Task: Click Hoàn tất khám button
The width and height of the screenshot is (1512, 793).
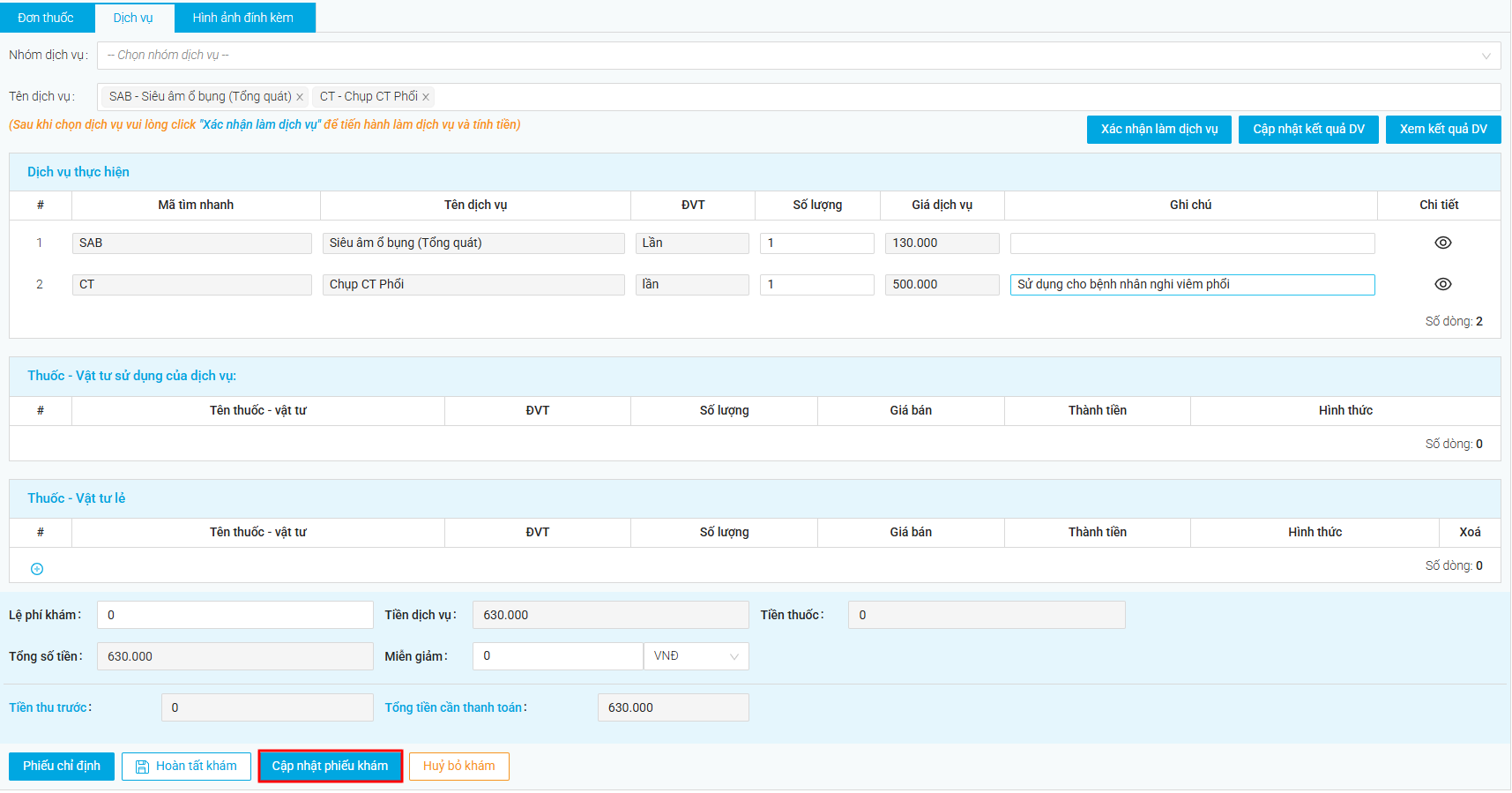Action: point(186,767)
